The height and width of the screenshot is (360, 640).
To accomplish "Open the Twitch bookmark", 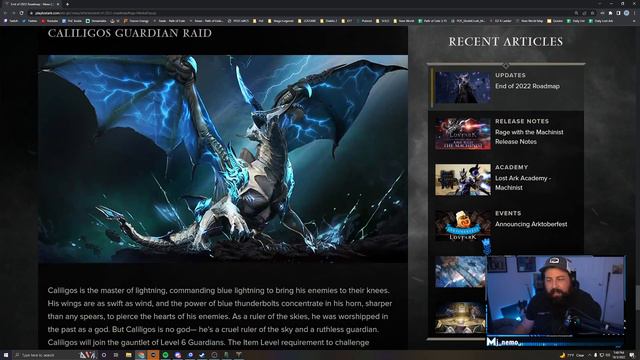I will [x=11, y=21].
